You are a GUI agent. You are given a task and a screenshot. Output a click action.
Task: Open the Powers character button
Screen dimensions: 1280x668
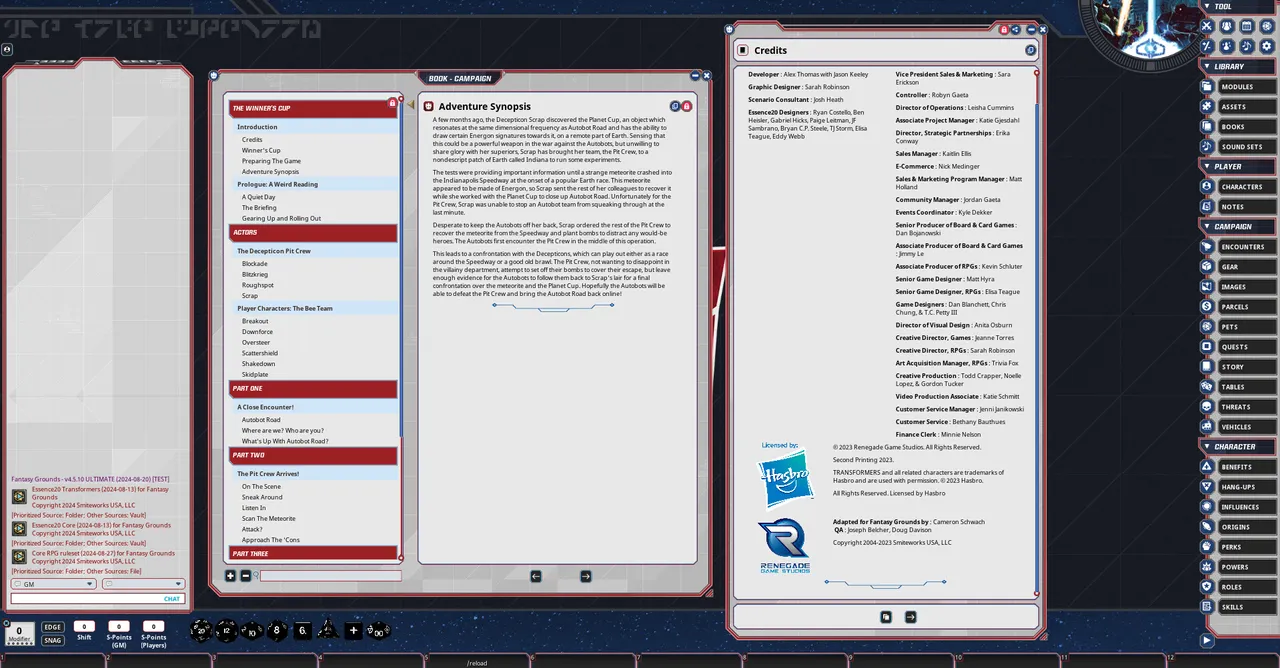point(1237,567)
